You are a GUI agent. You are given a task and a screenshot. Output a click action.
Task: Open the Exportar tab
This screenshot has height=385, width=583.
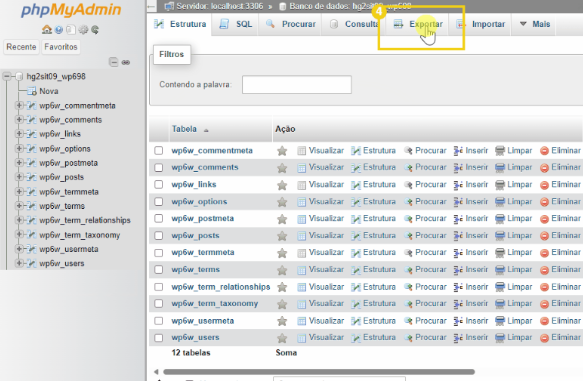(418, 24)
